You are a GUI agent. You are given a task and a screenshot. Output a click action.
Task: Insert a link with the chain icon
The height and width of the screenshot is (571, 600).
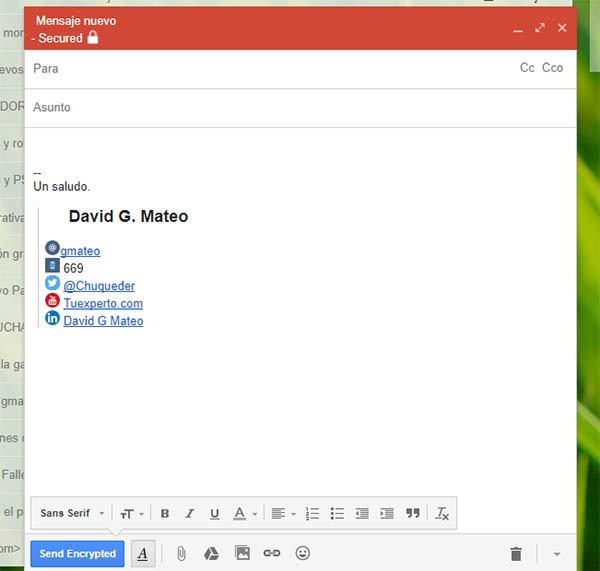(x=272, y=553)
